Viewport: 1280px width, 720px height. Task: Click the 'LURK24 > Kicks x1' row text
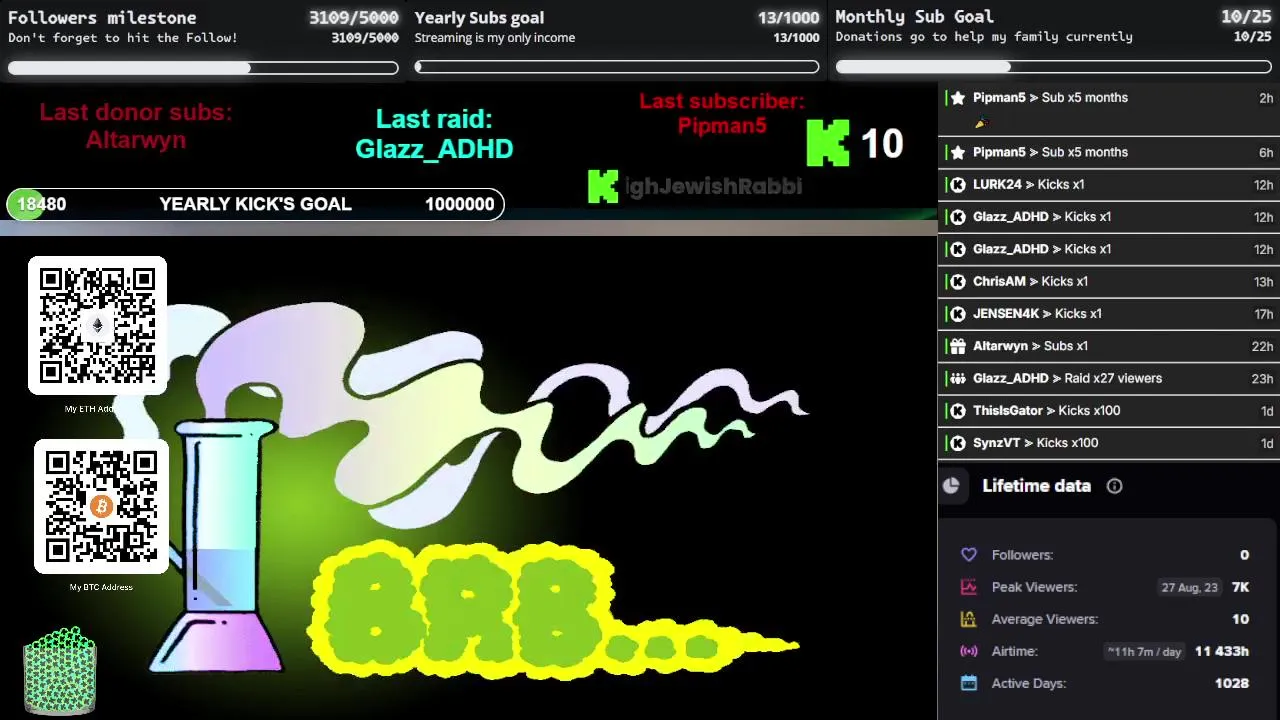click(1028, 185)
